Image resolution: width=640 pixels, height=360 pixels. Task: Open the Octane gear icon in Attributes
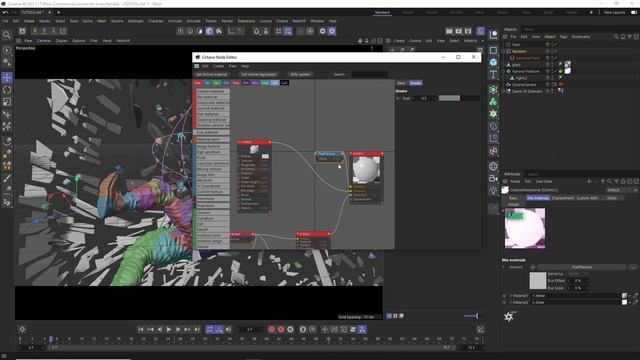tap(509, 316)
